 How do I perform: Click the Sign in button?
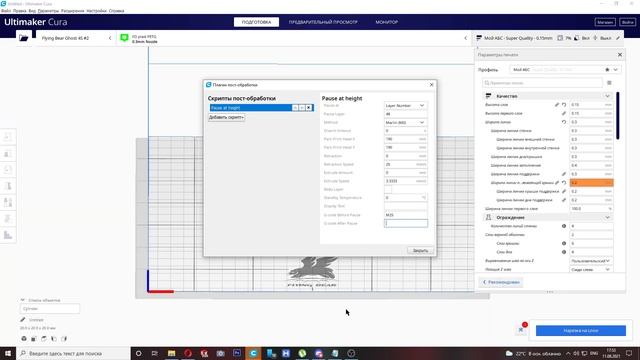pos(627,22)
